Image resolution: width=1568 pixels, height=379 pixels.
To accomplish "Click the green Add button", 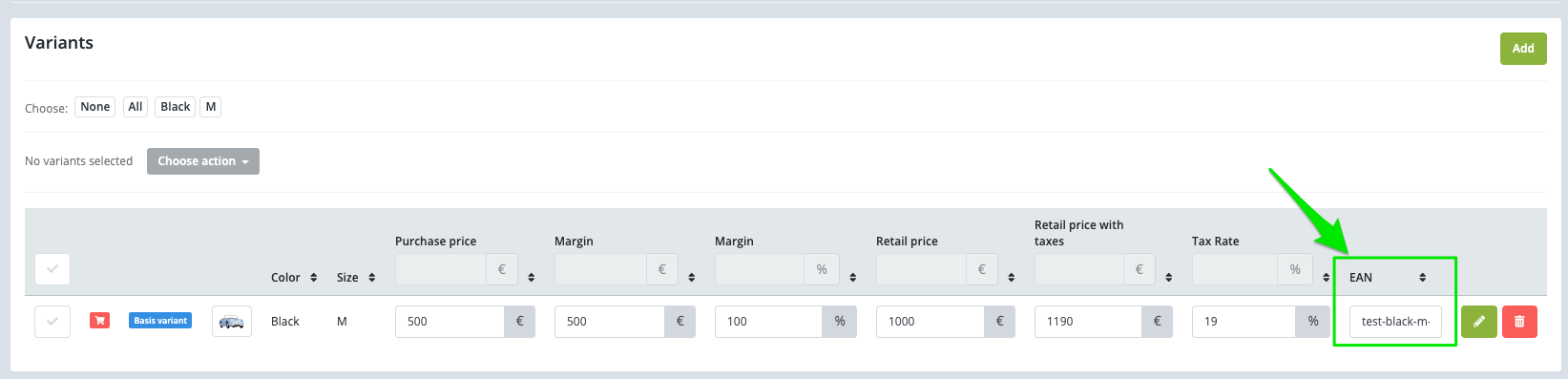I will [1523, 49].
